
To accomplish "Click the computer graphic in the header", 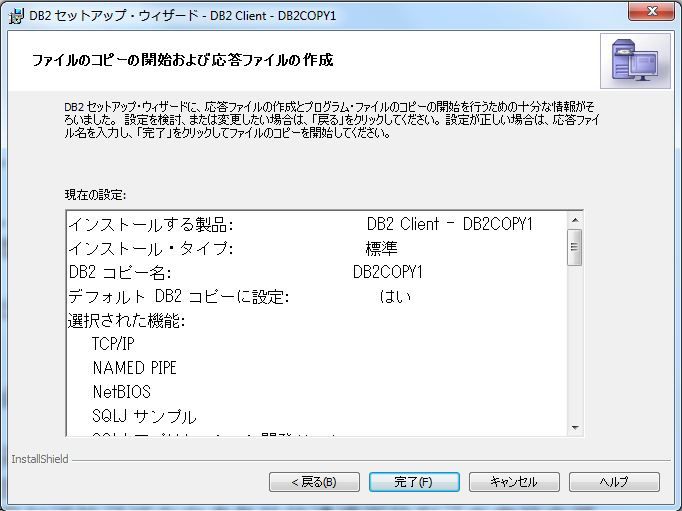I will (635, 61).
